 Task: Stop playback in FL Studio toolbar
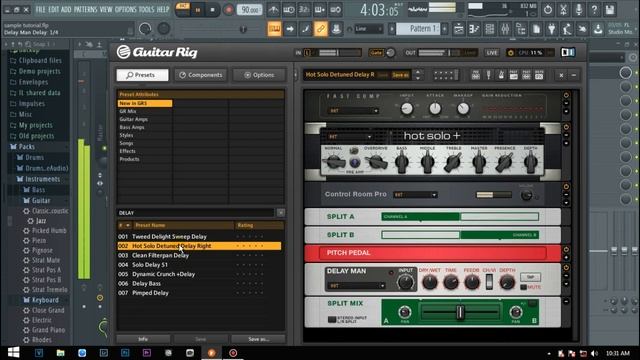click(x=212, y=10)
